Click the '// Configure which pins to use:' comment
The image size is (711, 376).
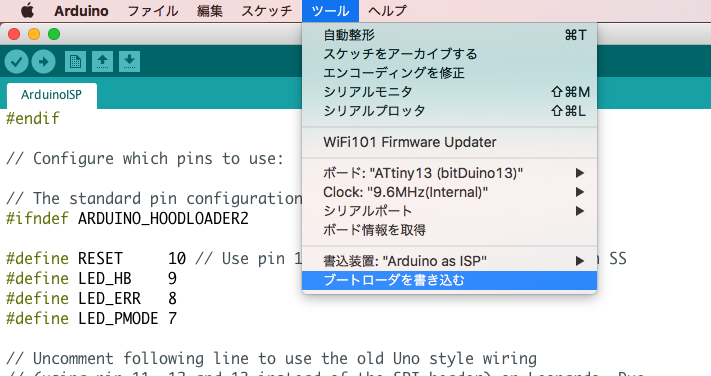pos(145,159)
